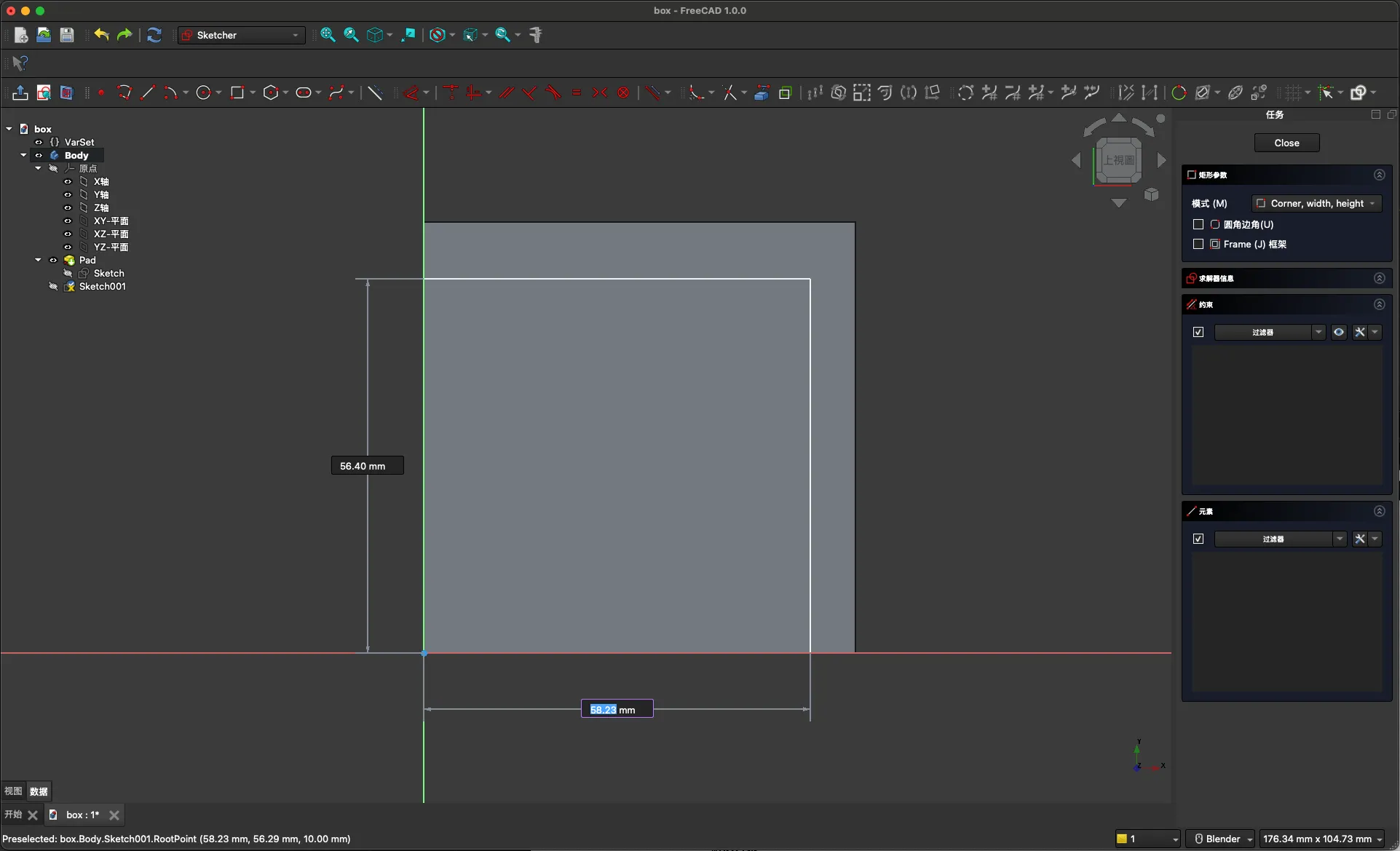Click the 58.23 mm width input field
This screenshot has width=1400, height=851.
pos(617,709)
